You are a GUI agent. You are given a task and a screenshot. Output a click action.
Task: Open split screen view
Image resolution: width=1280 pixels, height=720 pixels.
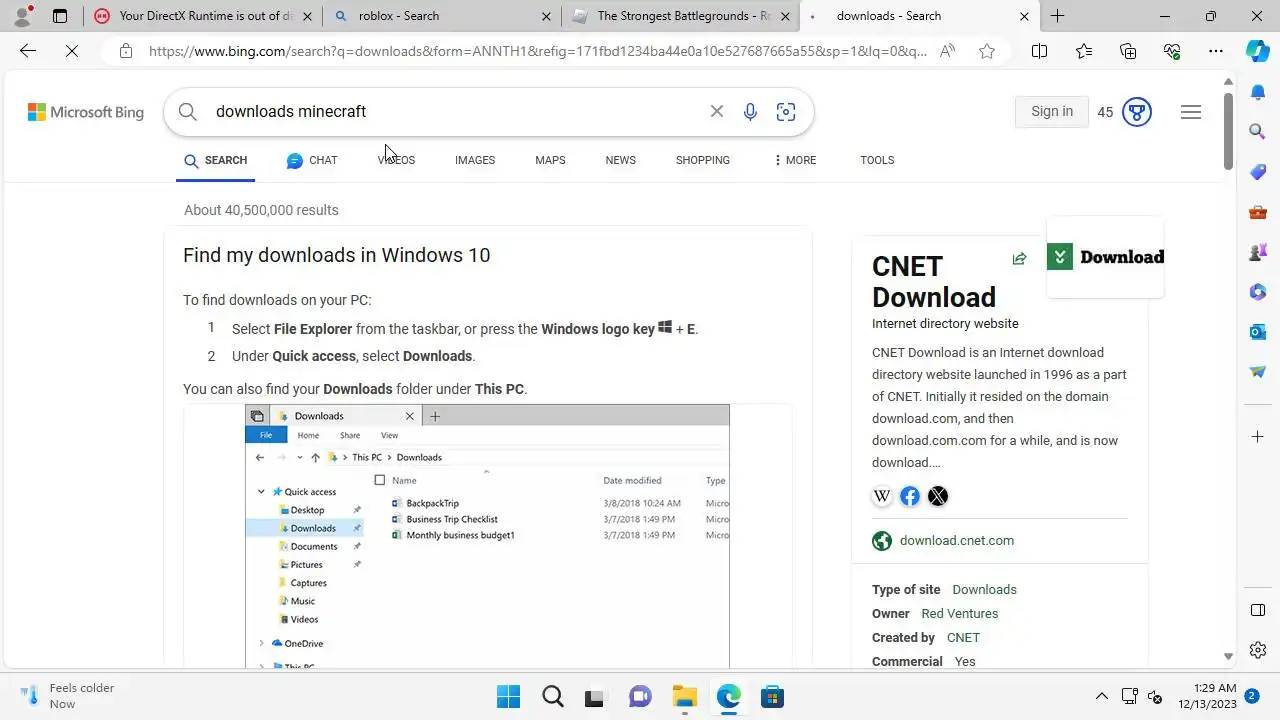tap(1039, 51)
